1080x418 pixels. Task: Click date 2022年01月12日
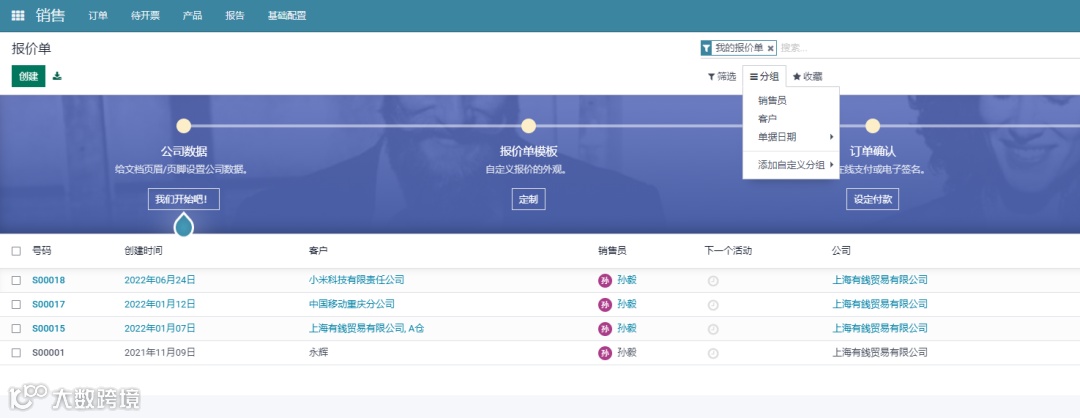click(x=160, y=304)
